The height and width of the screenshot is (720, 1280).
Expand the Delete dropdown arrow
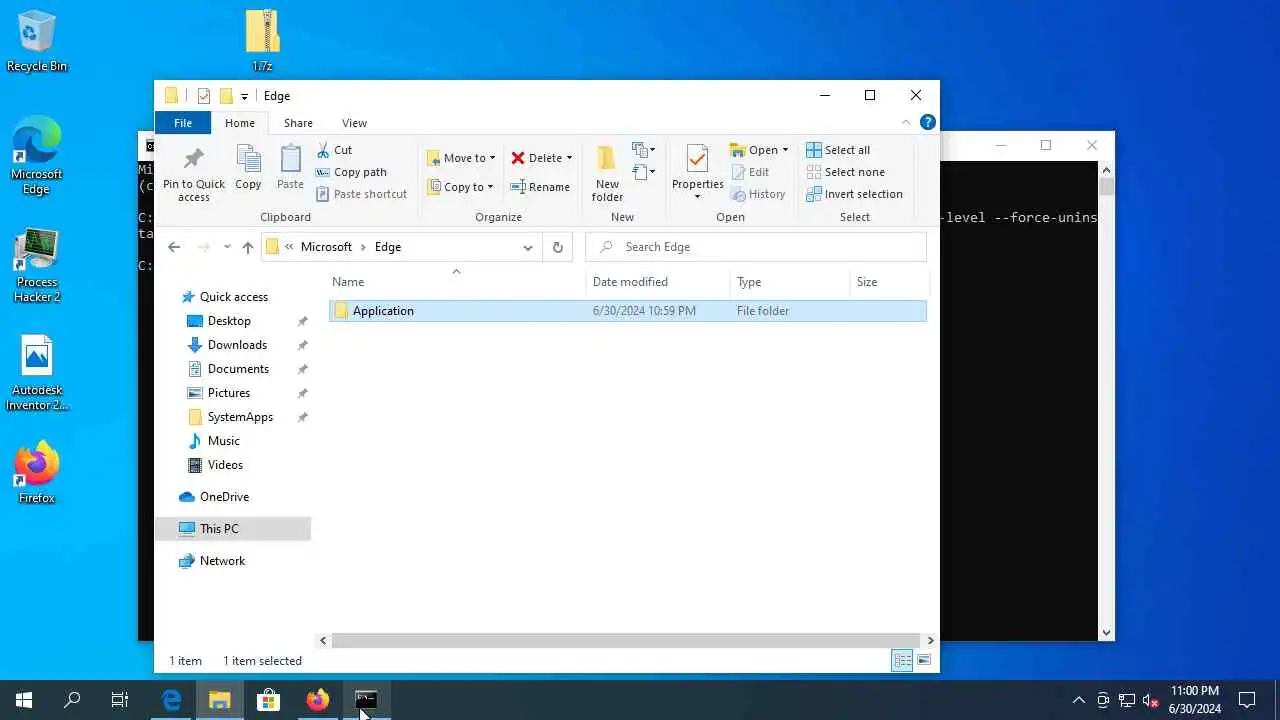[x=569, y=158]
